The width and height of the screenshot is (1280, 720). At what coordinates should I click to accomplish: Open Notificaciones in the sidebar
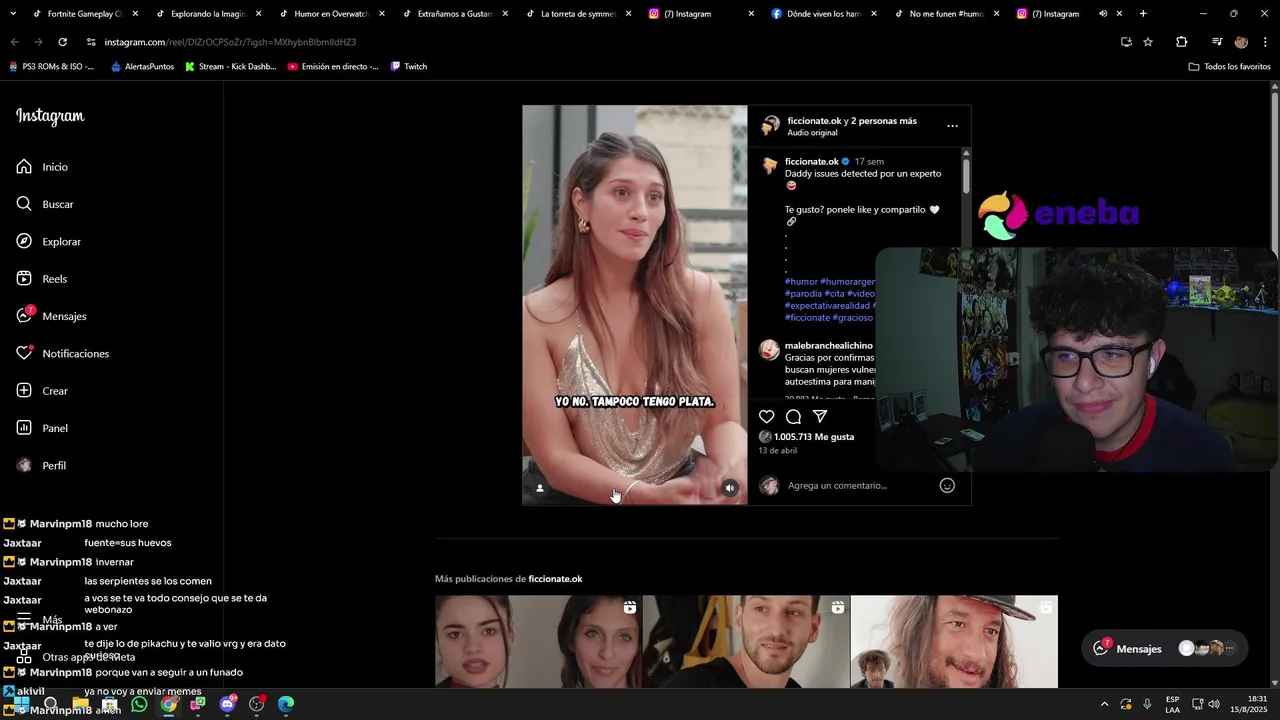pos(62,354)
